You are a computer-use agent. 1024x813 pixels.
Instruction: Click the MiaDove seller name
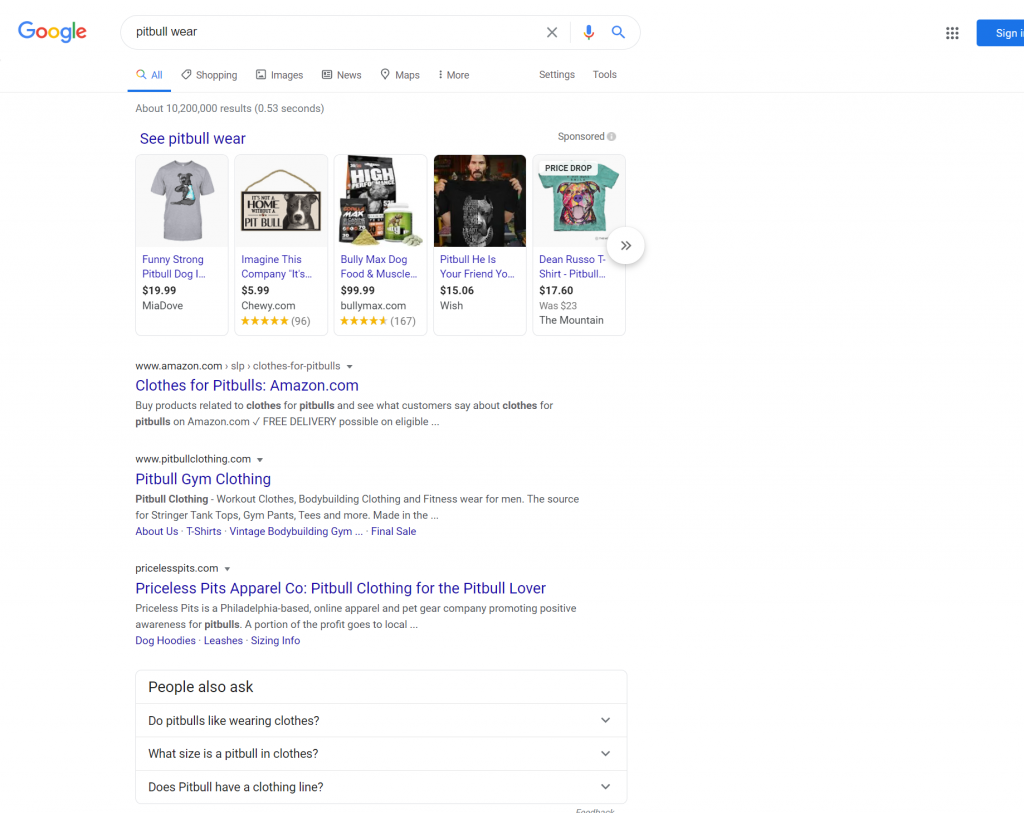pyautogui.click(x=163, y=306)
